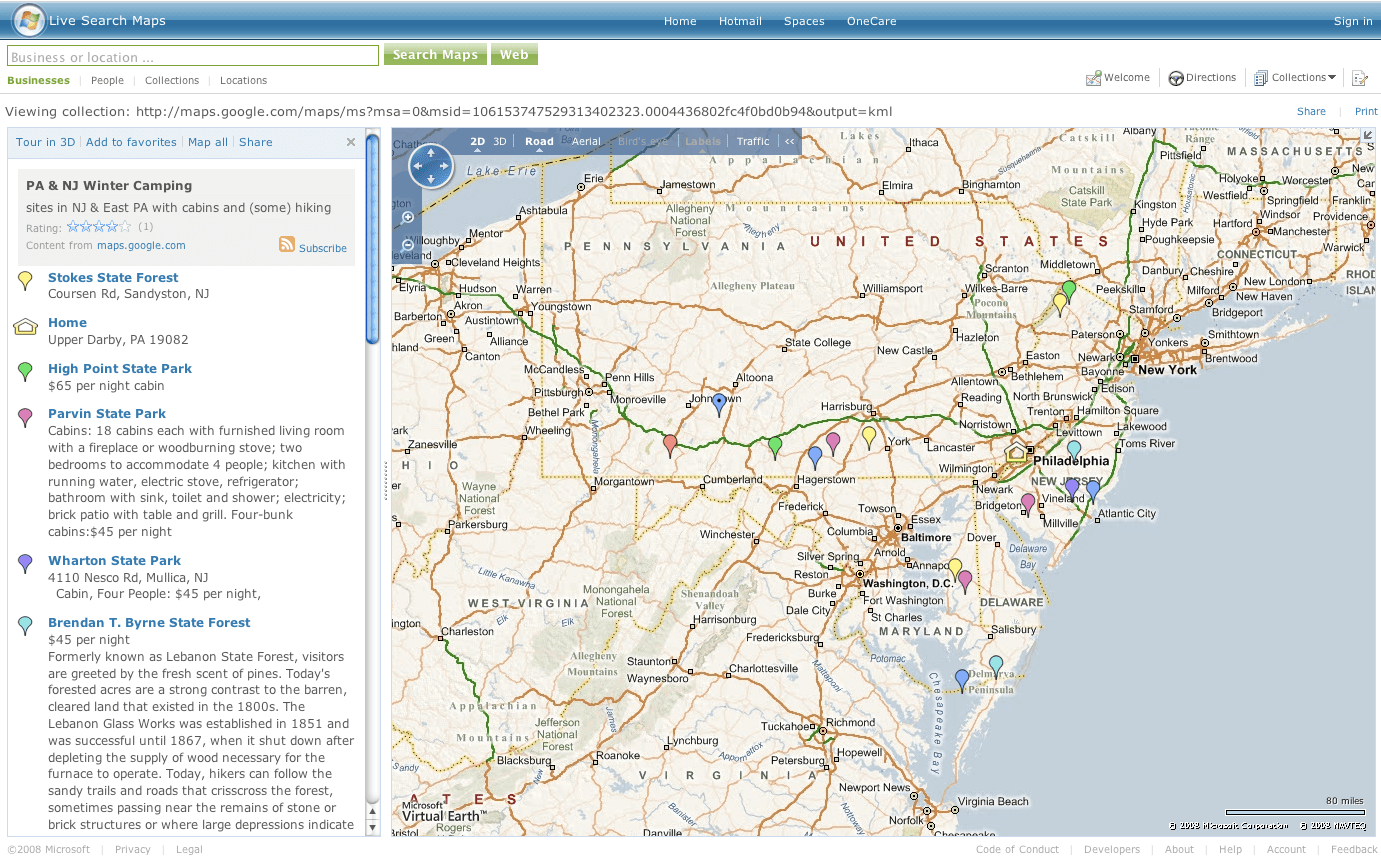The image size is (1381, 860).
Task: Click the panel scrollbar up arrow
Action: click(373, 810)
